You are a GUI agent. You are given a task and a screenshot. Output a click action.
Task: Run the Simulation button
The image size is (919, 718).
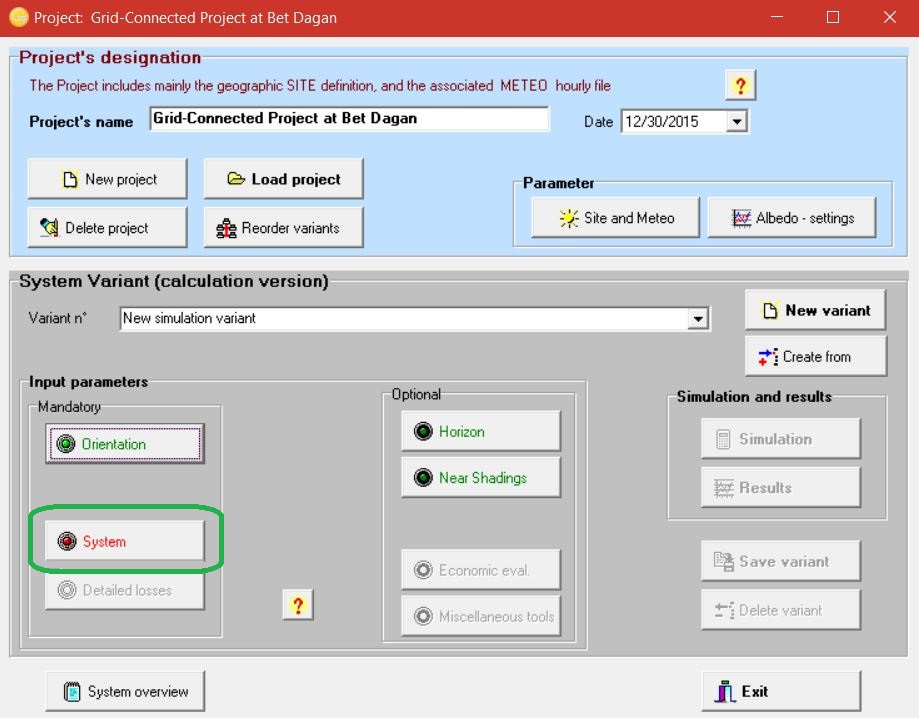tap(781, 438)
